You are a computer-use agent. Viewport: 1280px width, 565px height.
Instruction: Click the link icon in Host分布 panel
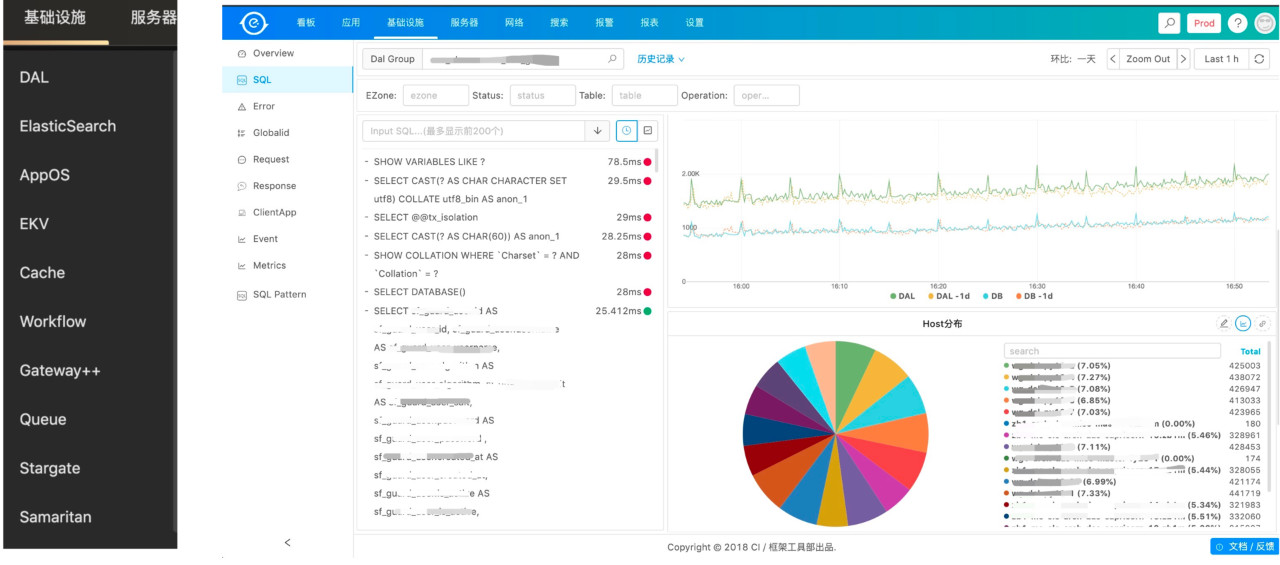click(x=1262, y=324)
